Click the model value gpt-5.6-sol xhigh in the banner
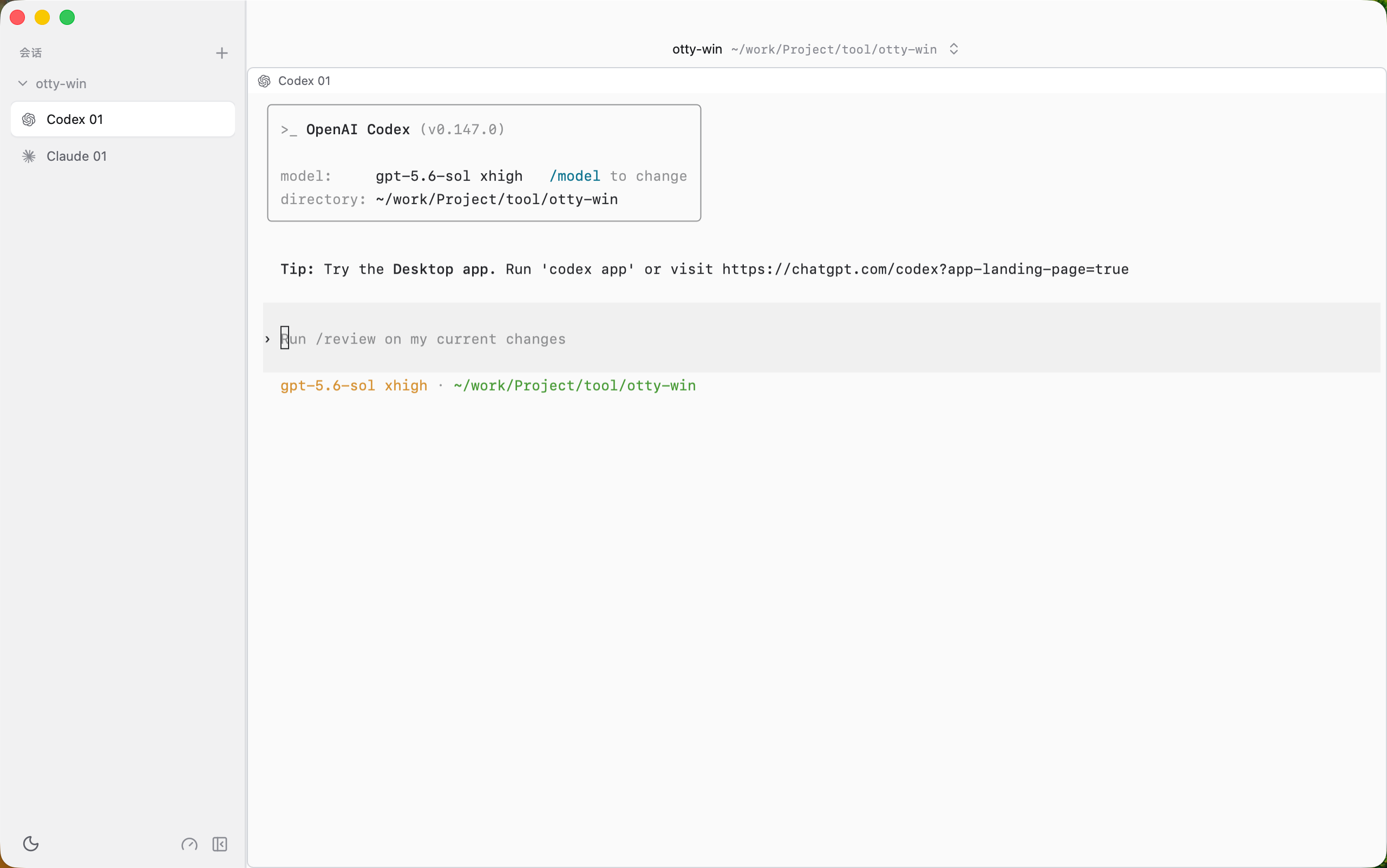The height and width of the screenshot is (868, 1387). (449, 176)
